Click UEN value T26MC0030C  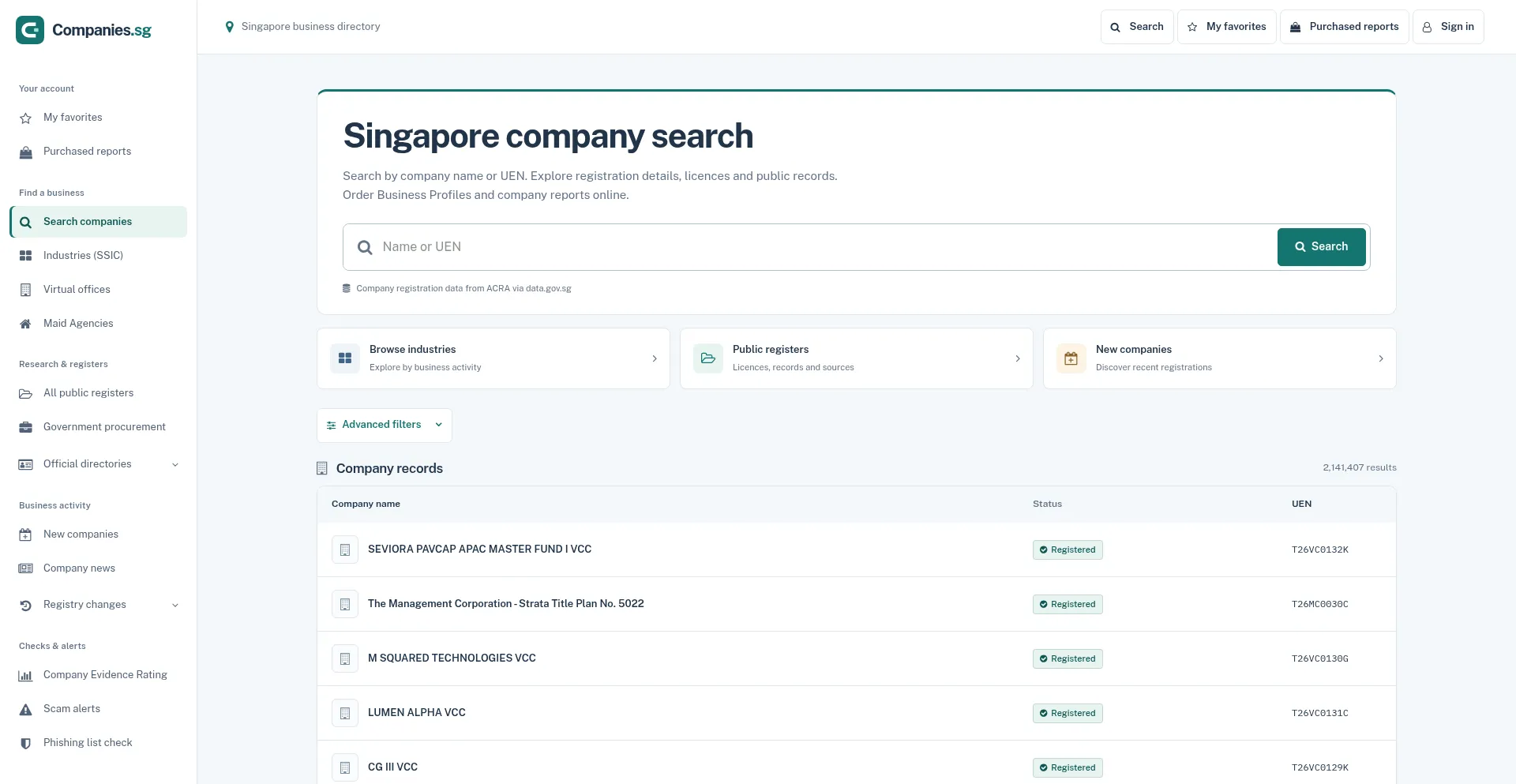coord(1320,604)
